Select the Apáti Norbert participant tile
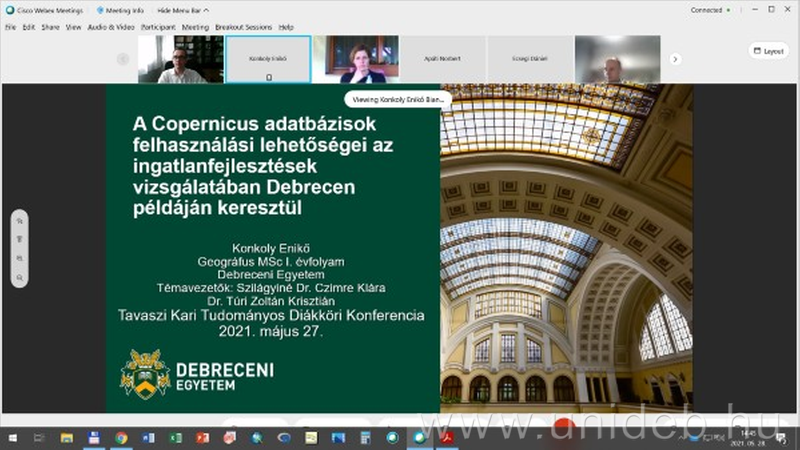This screenshot has height=450, width=800. coord(442,60)
